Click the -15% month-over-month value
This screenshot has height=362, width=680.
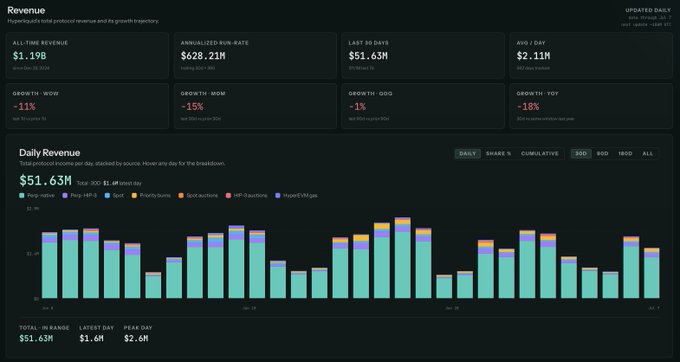pyautogui.click(x=192, y=107)
